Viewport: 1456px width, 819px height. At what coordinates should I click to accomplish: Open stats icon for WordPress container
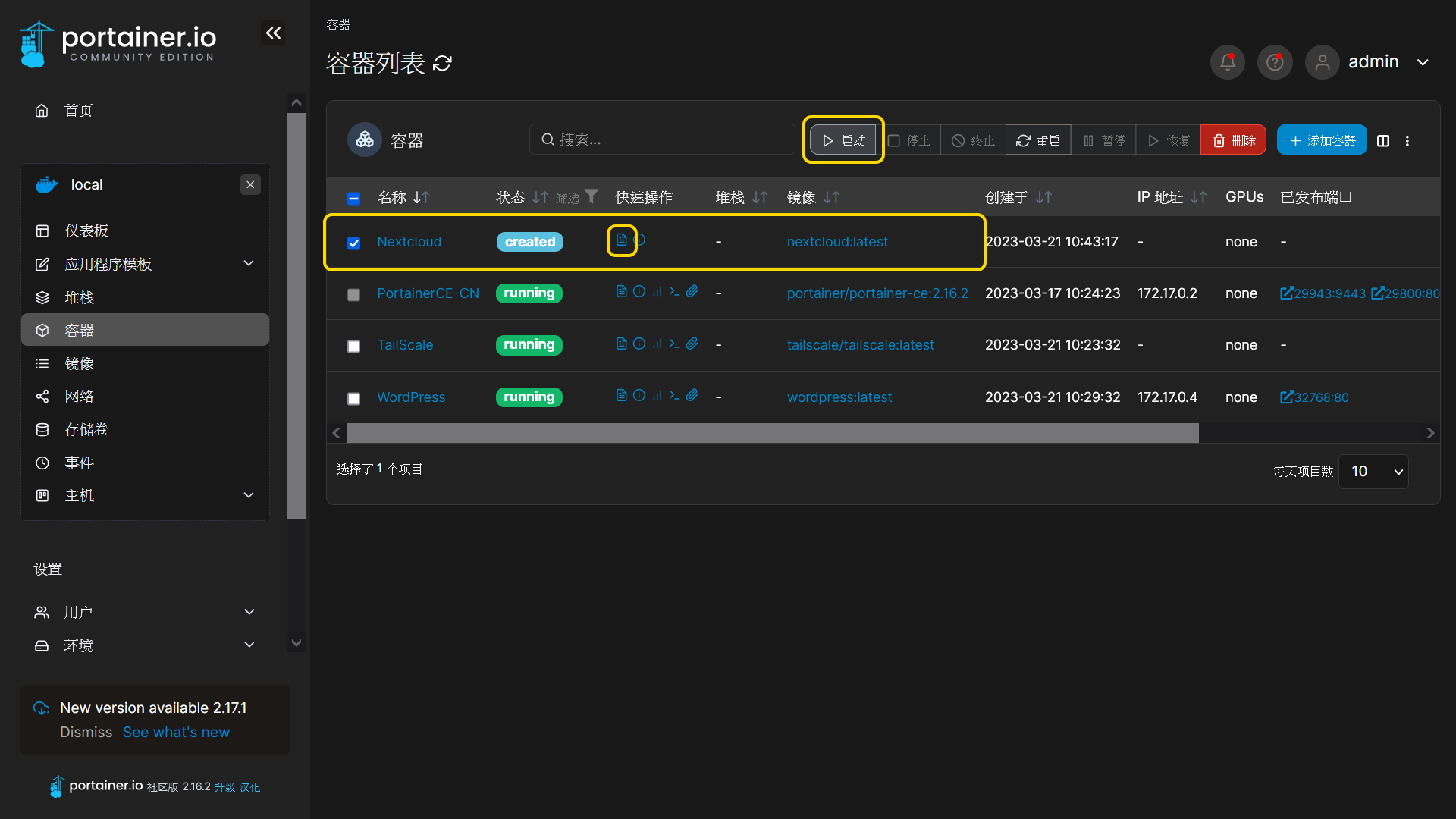[x=657, y=395]
